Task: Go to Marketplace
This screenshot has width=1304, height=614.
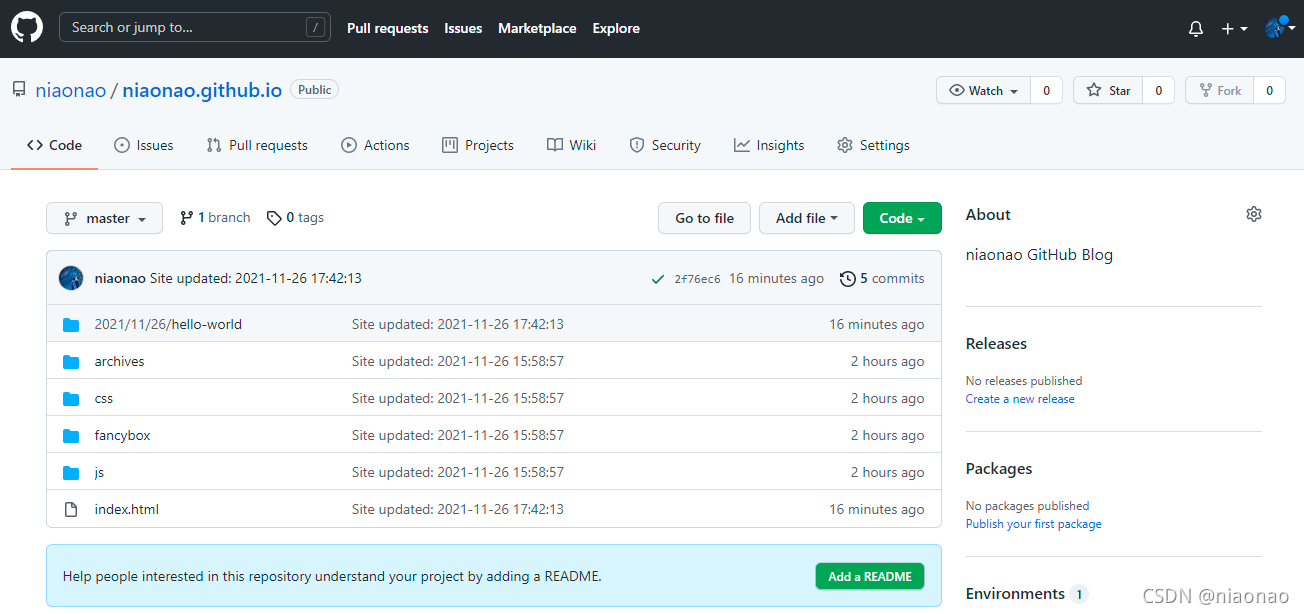Action: click(x=537, y=28)
